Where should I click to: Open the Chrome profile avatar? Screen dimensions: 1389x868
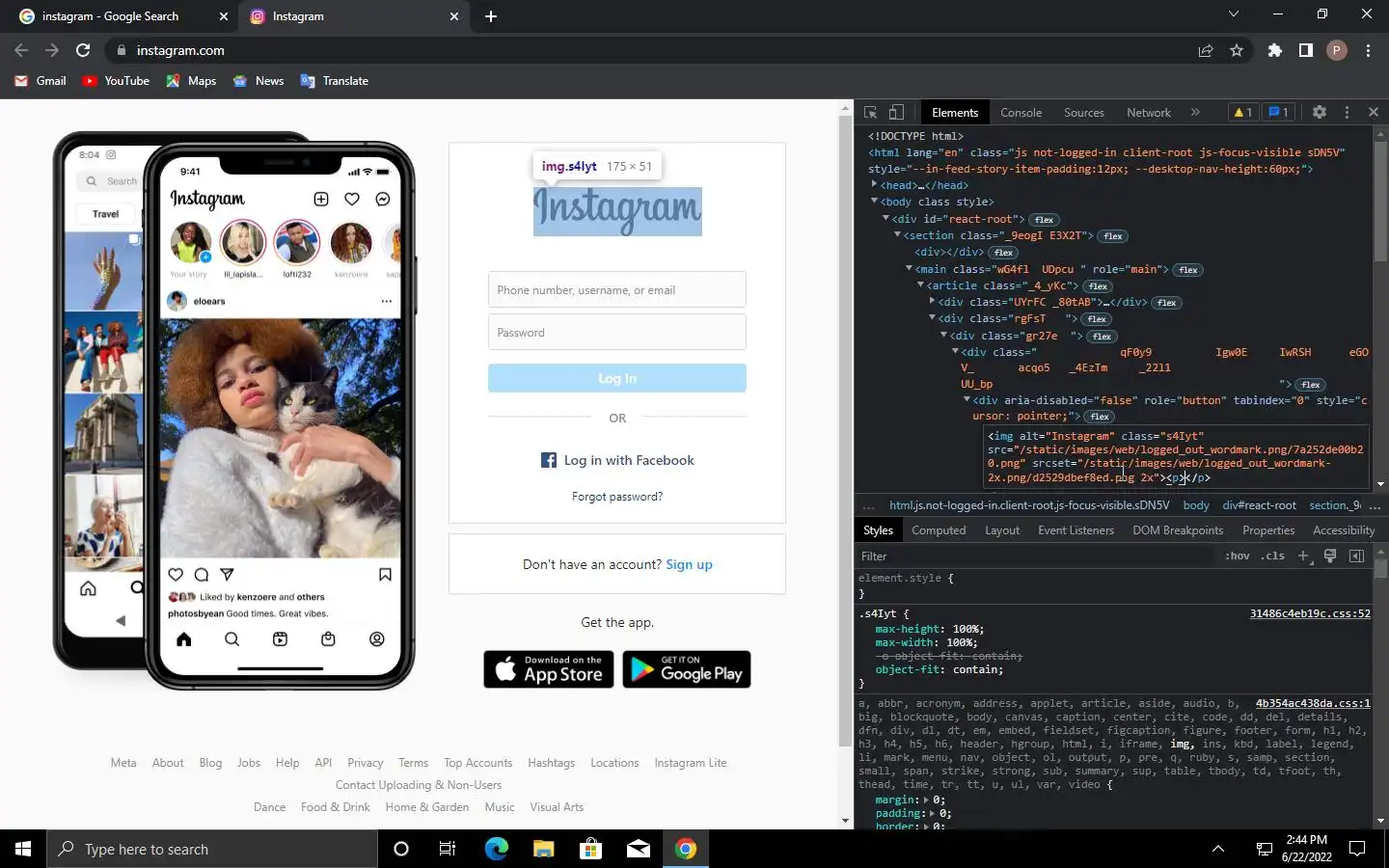pos(1337,50)
